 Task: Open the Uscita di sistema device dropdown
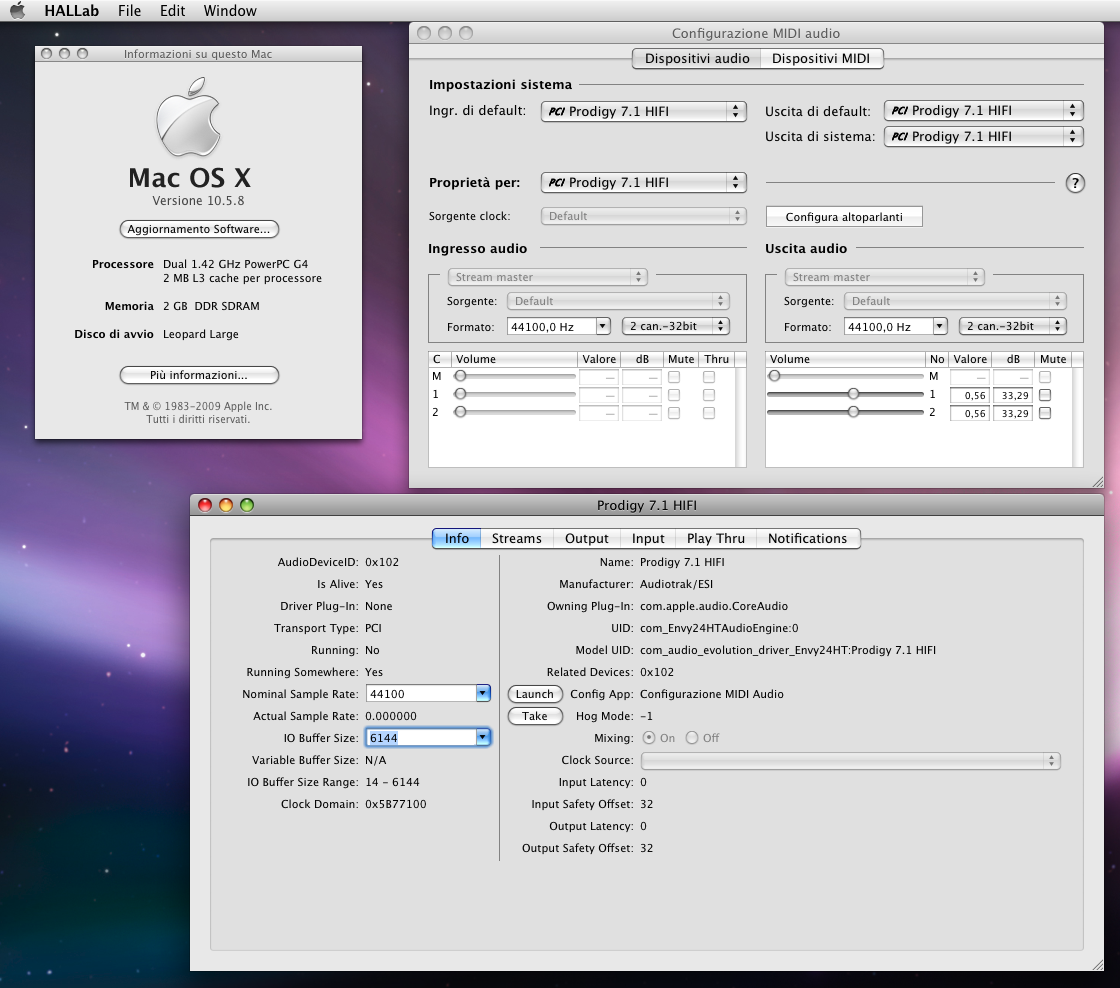(984, 136)
